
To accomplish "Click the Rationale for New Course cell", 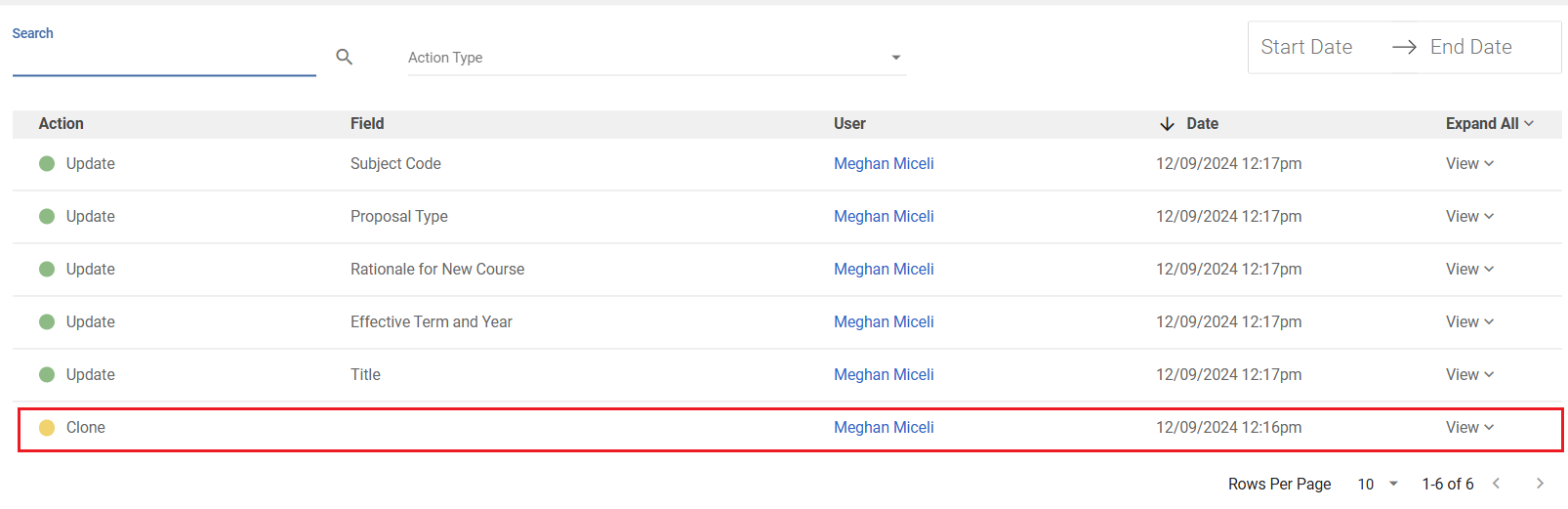I will click(x=437, y=270).
